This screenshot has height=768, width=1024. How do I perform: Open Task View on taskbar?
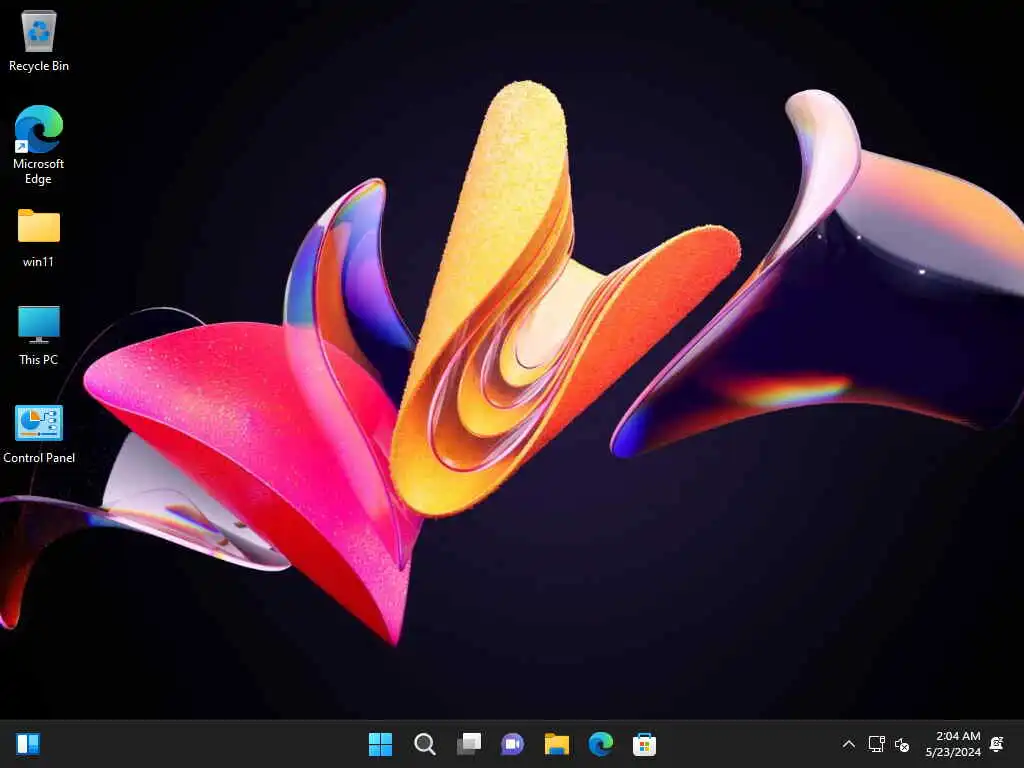[x=469, y=744]
